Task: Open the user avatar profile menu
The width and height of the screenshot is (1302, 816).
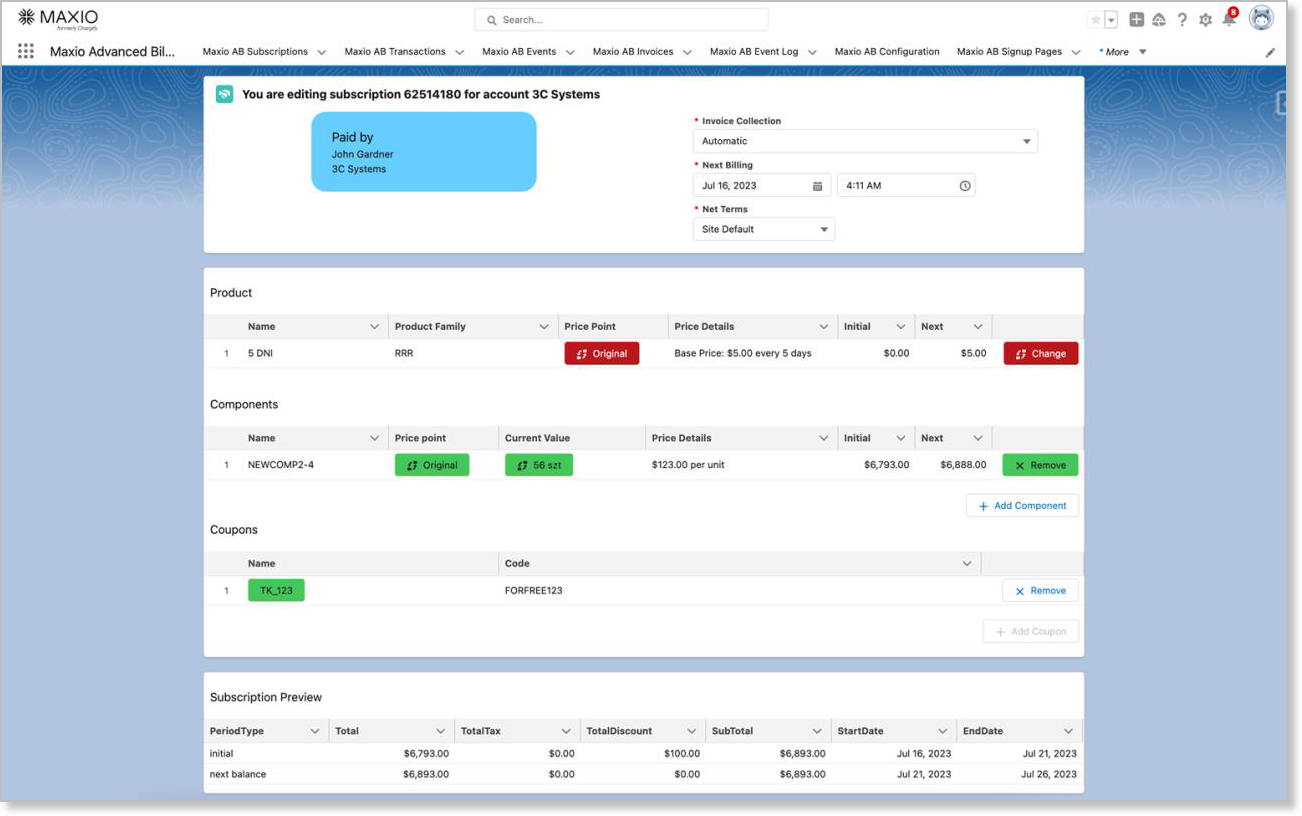Action: [1261, 19]
